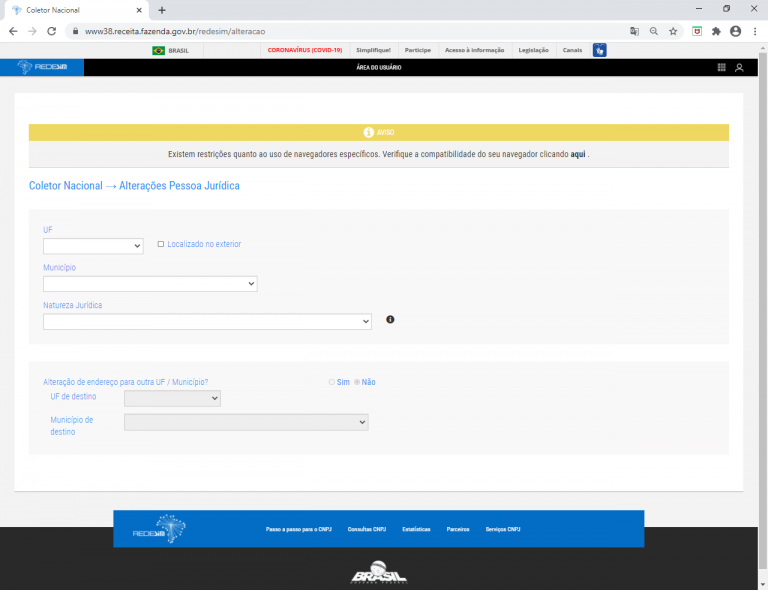Expand the Município dropdown list
Viewport: 768px width, 590px height.
point(150,284)
